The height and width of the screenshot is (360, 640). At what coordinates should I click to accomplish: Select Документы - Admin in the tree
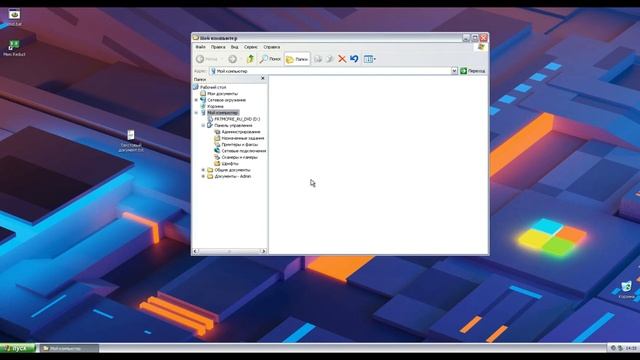pos(233,176)
